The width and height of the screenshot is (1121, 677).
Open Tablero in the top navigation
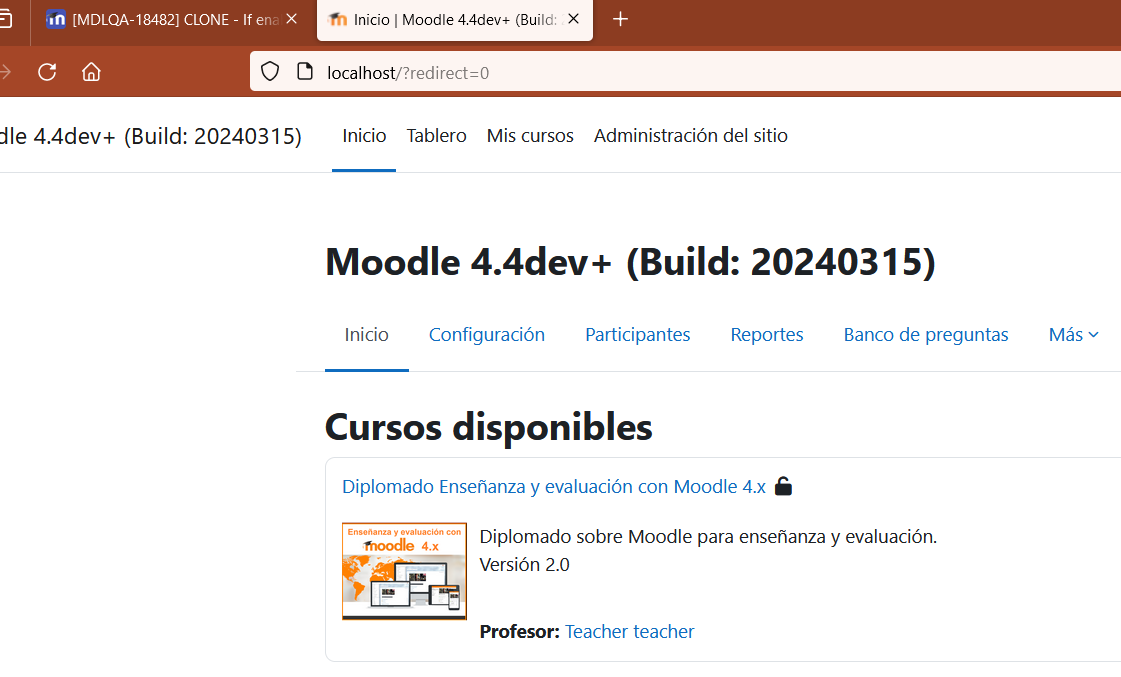coord(436,136)
